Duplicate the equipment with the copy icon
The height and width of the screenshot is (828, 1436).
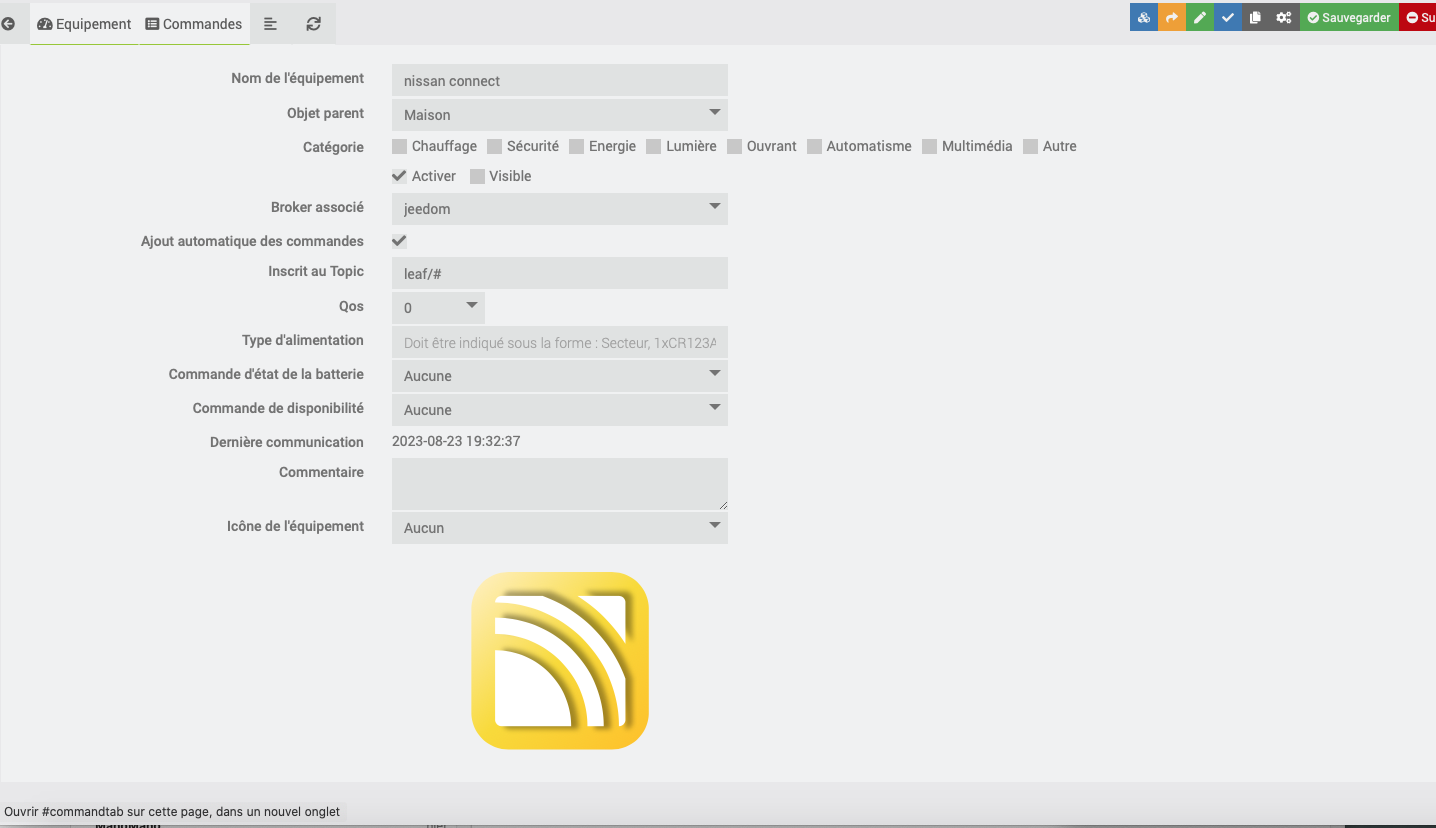(1255, 17)
